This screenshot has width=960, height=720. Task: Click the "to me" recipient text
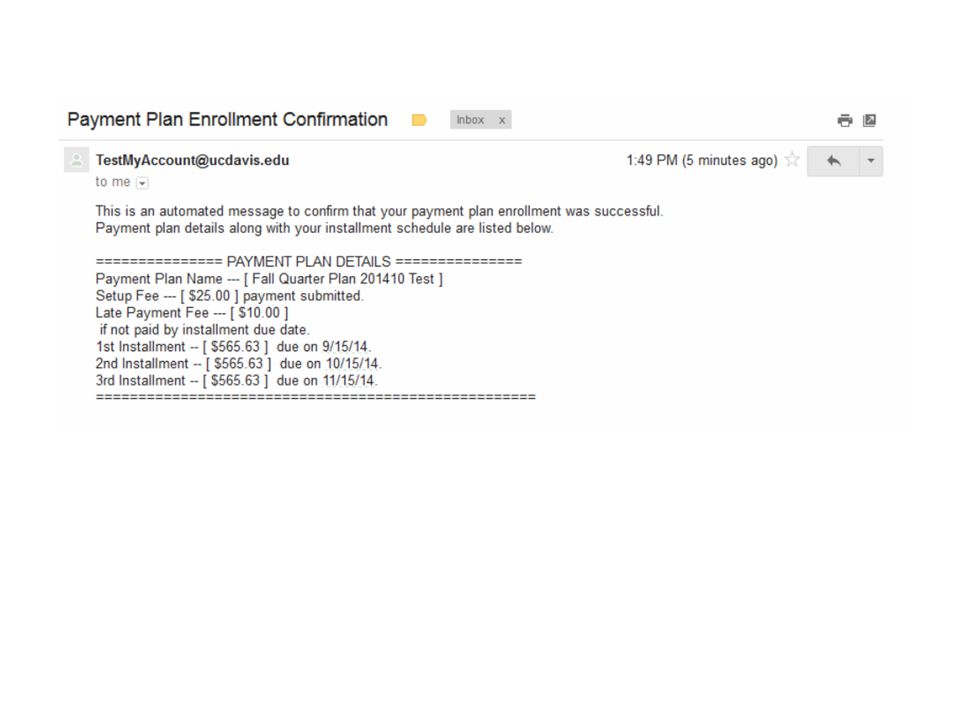coord(113,182)
